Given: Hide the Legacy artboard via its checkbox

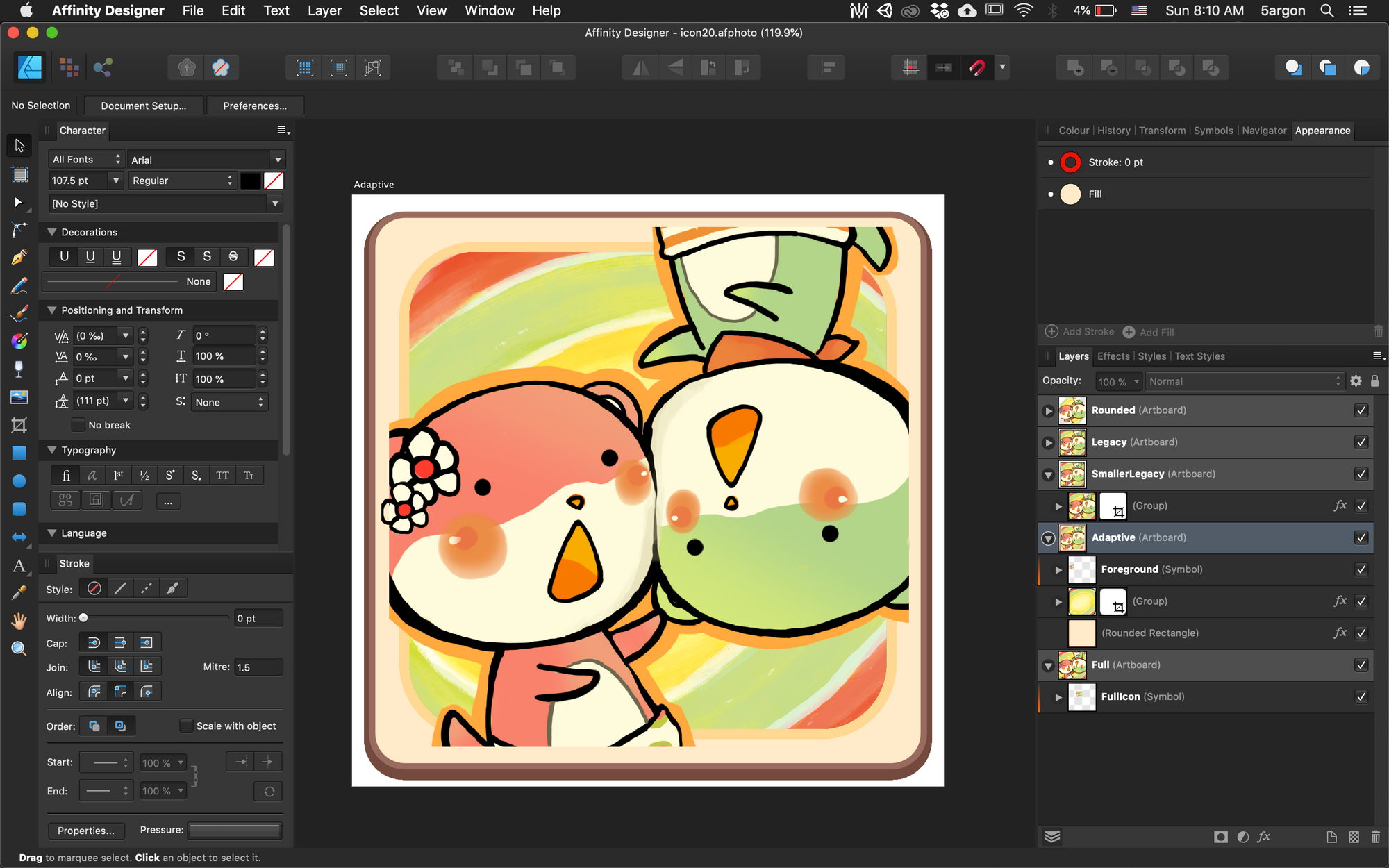Looking at the screenshot, I should click(x=1361, y=442).
